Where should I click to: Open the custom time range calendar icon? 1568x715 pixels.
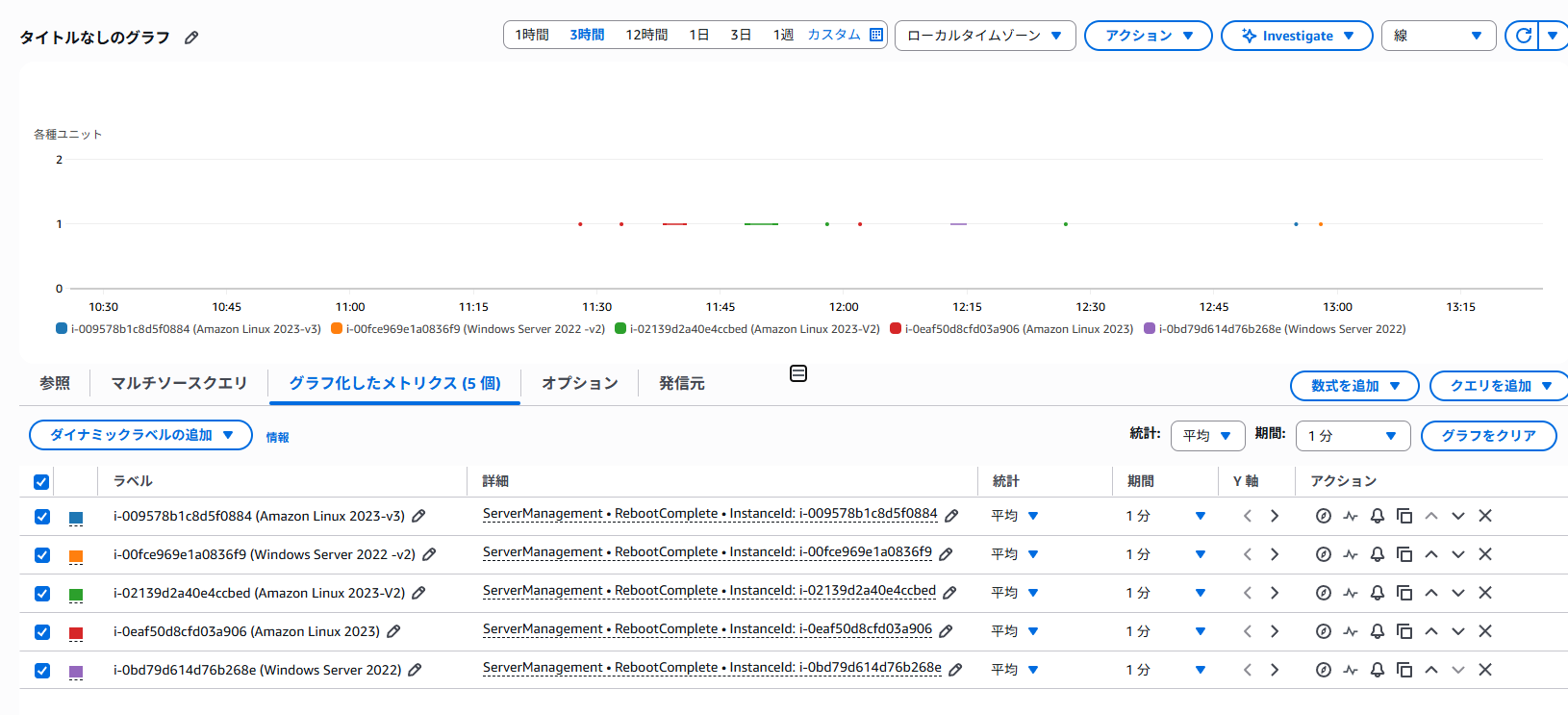click(x=876, y=35)
